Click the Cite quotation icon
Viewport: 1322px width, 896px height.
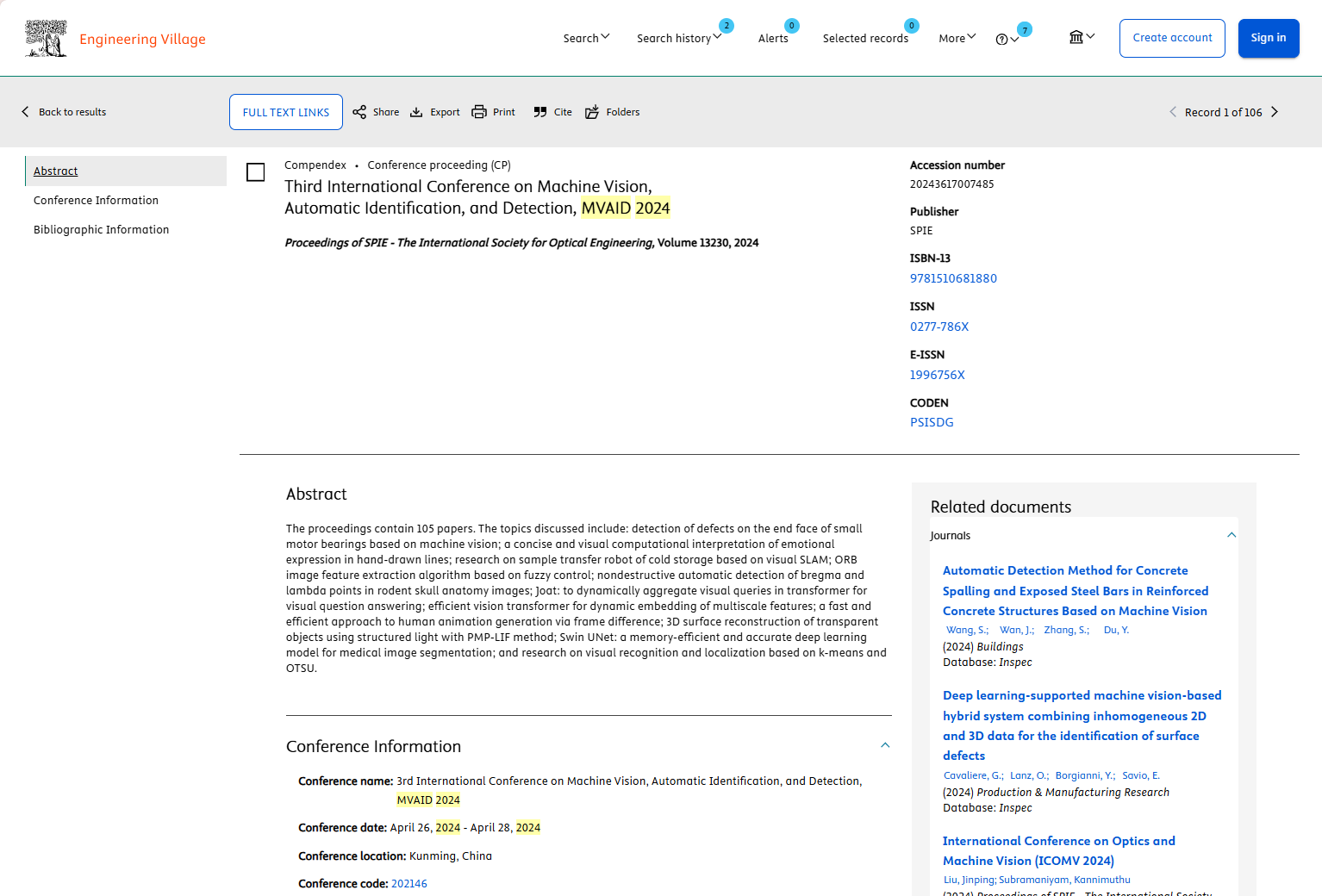540,112
